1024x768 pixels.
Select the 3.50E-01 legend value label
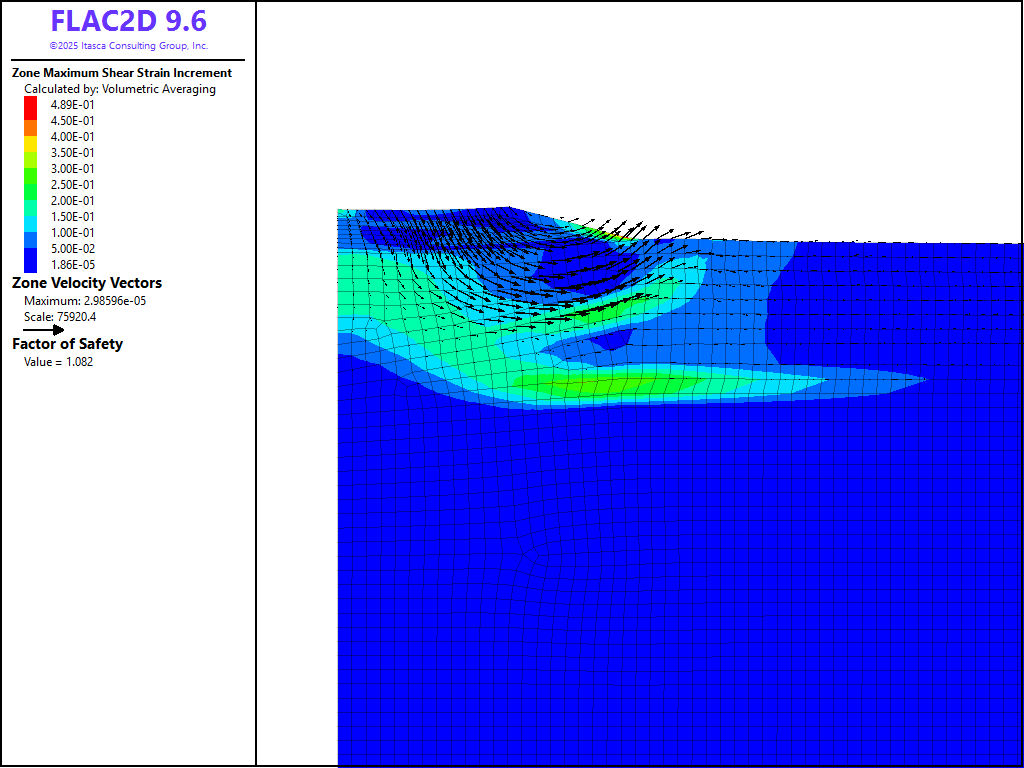tap(73, 153)
